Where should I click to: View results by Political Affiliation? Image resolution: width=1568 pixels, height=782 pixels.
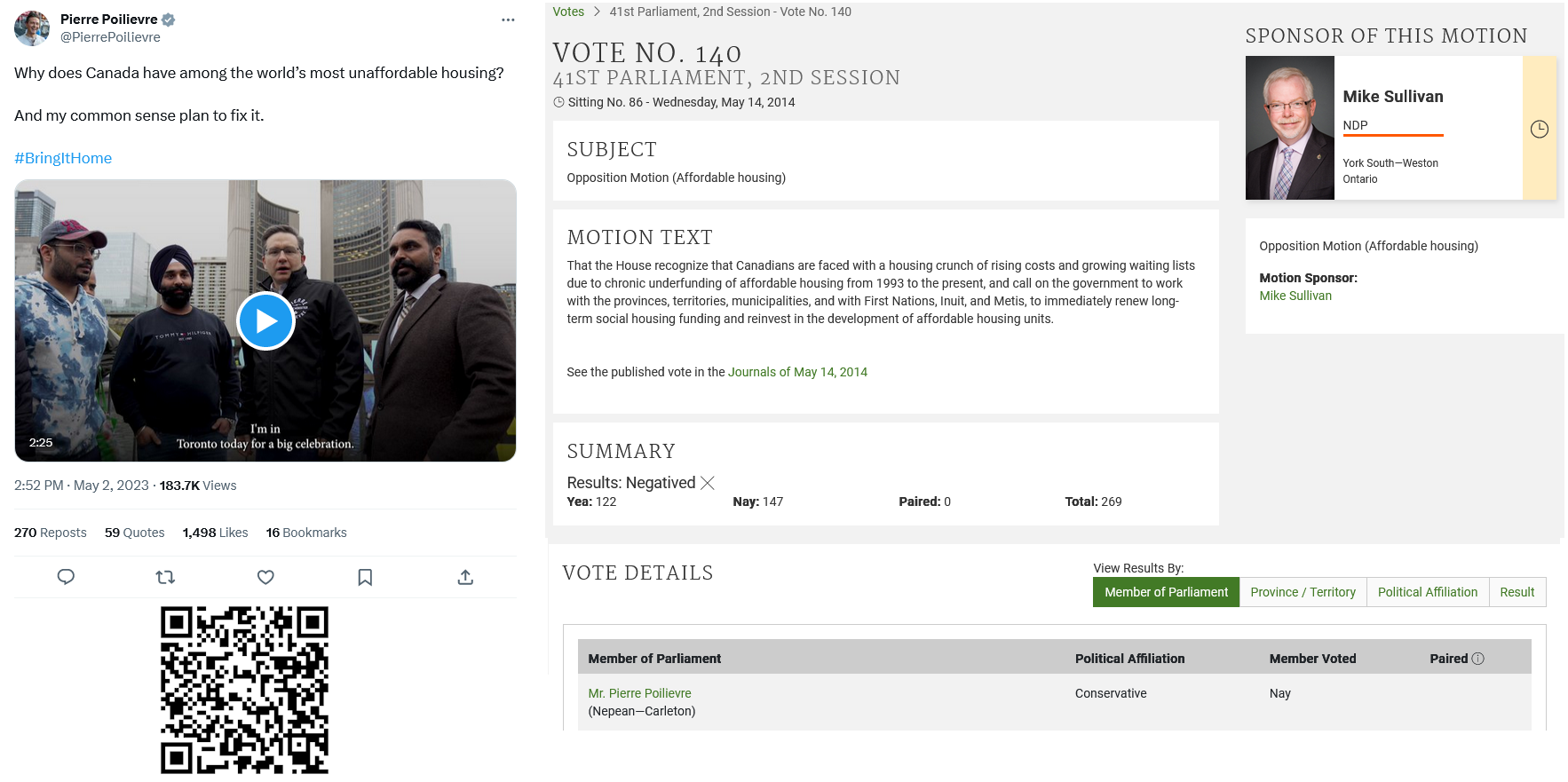(x=1427, y=592)
